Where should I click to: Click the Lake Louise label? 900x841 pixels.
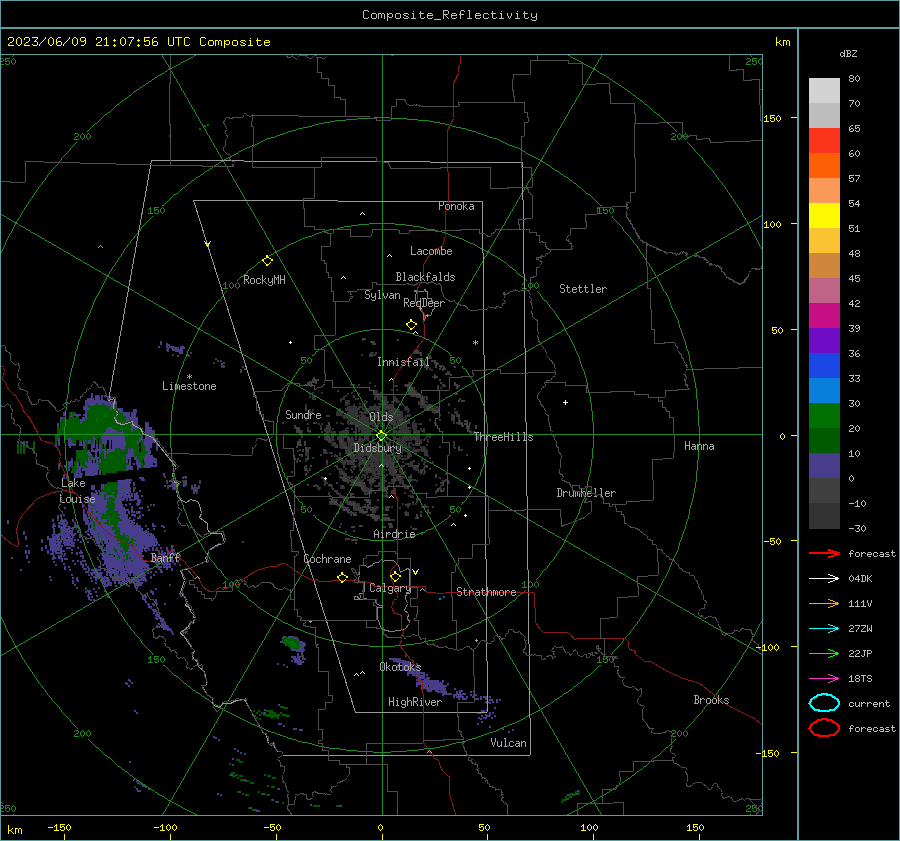[x=78, y=491]
